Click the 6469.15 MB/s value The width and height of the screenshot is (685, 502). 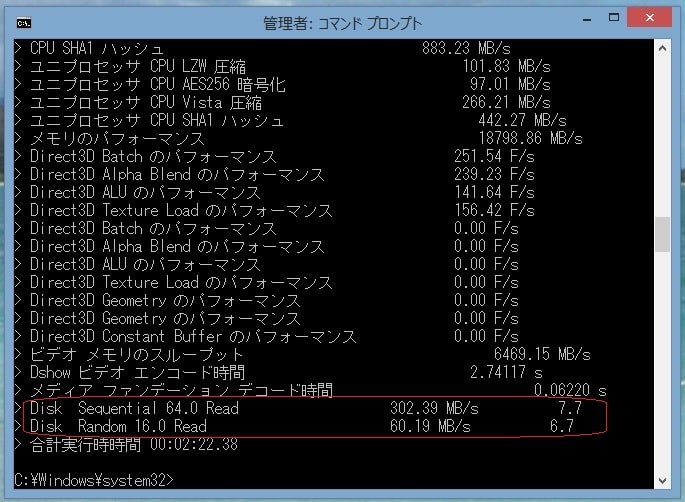(542, 354)
